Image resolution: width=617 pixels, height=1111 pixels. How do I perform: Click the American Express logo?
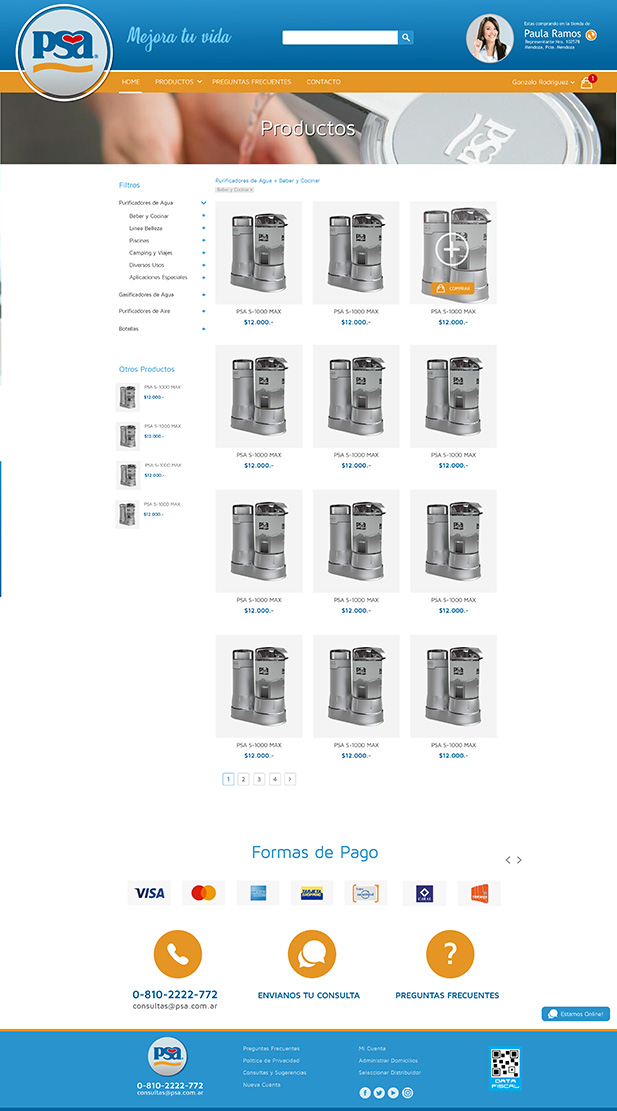coord(258,893)
